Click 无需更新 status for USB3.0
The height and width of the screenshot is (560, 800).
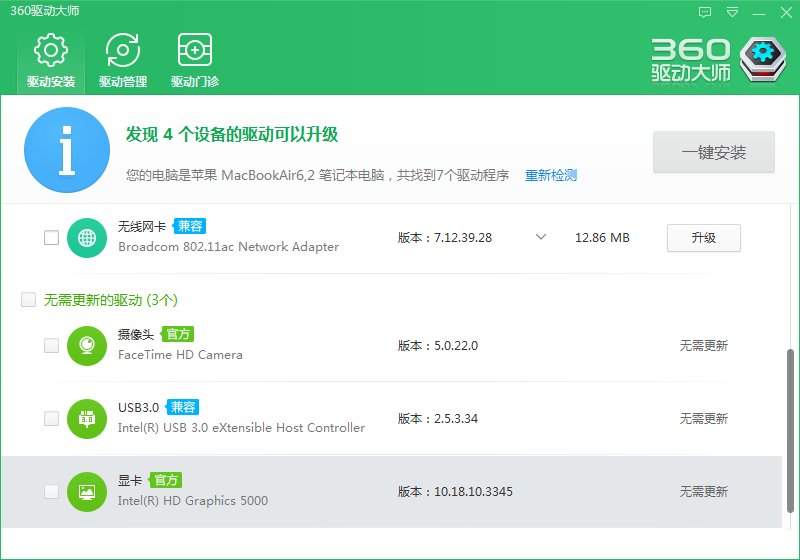(x=704, y=419)
